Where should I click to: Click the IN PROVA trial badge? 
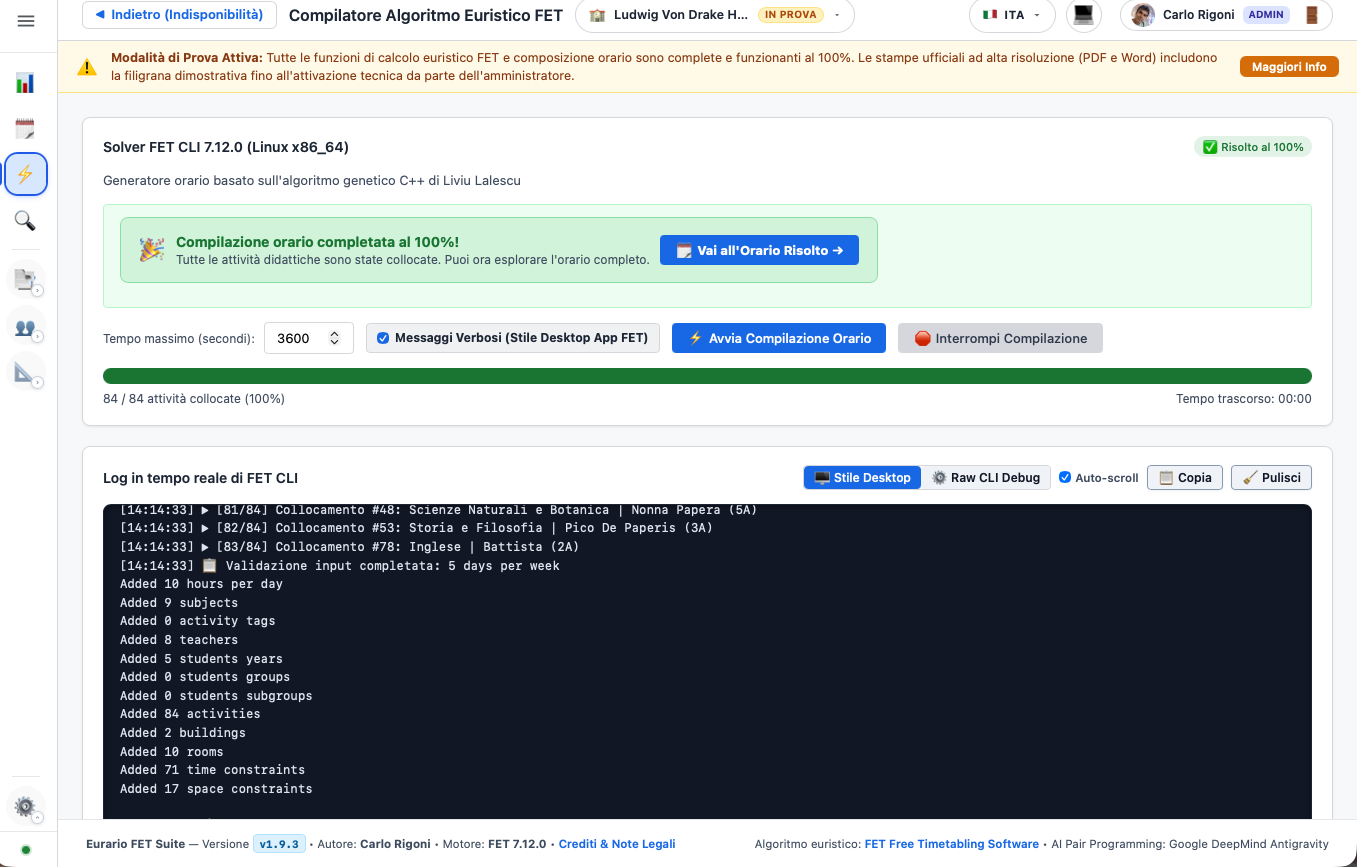pos(790,15)
